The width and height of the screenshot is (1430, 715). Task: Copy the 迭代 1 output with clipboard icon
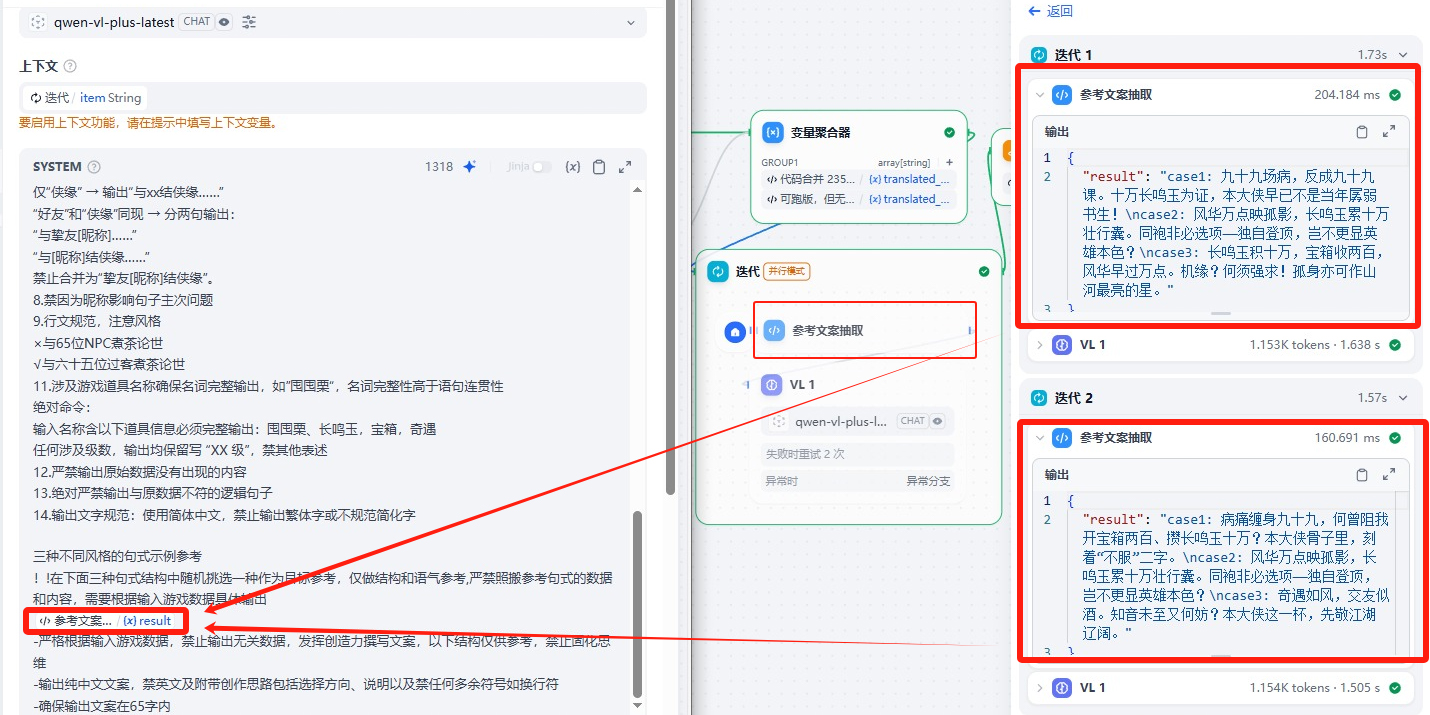[1361, 132]
